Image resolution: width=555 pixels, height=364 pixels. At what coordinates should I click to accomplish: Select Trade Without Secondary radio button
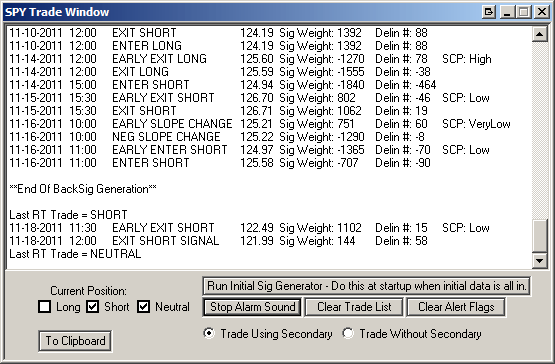click(348, 334)
